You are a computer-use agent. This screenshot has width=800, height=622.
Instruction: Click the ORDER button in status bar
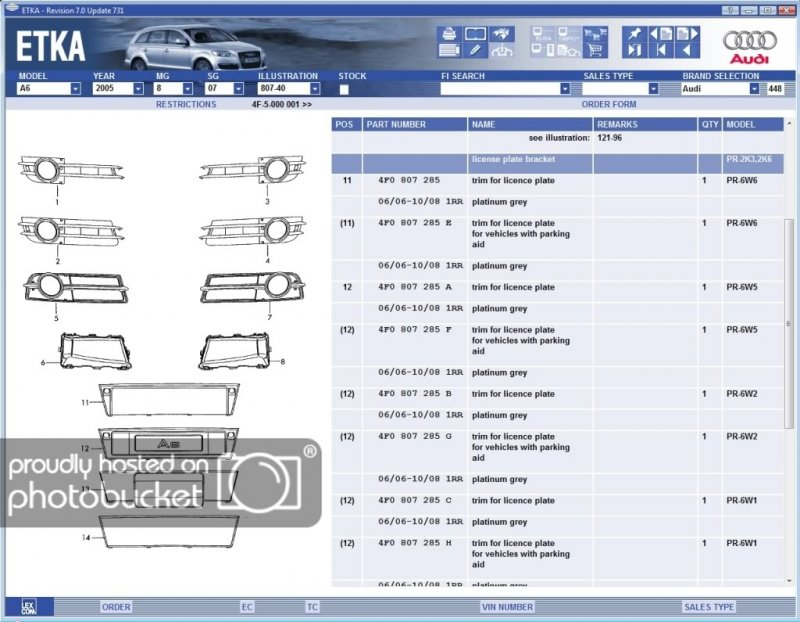pos(116,606)
